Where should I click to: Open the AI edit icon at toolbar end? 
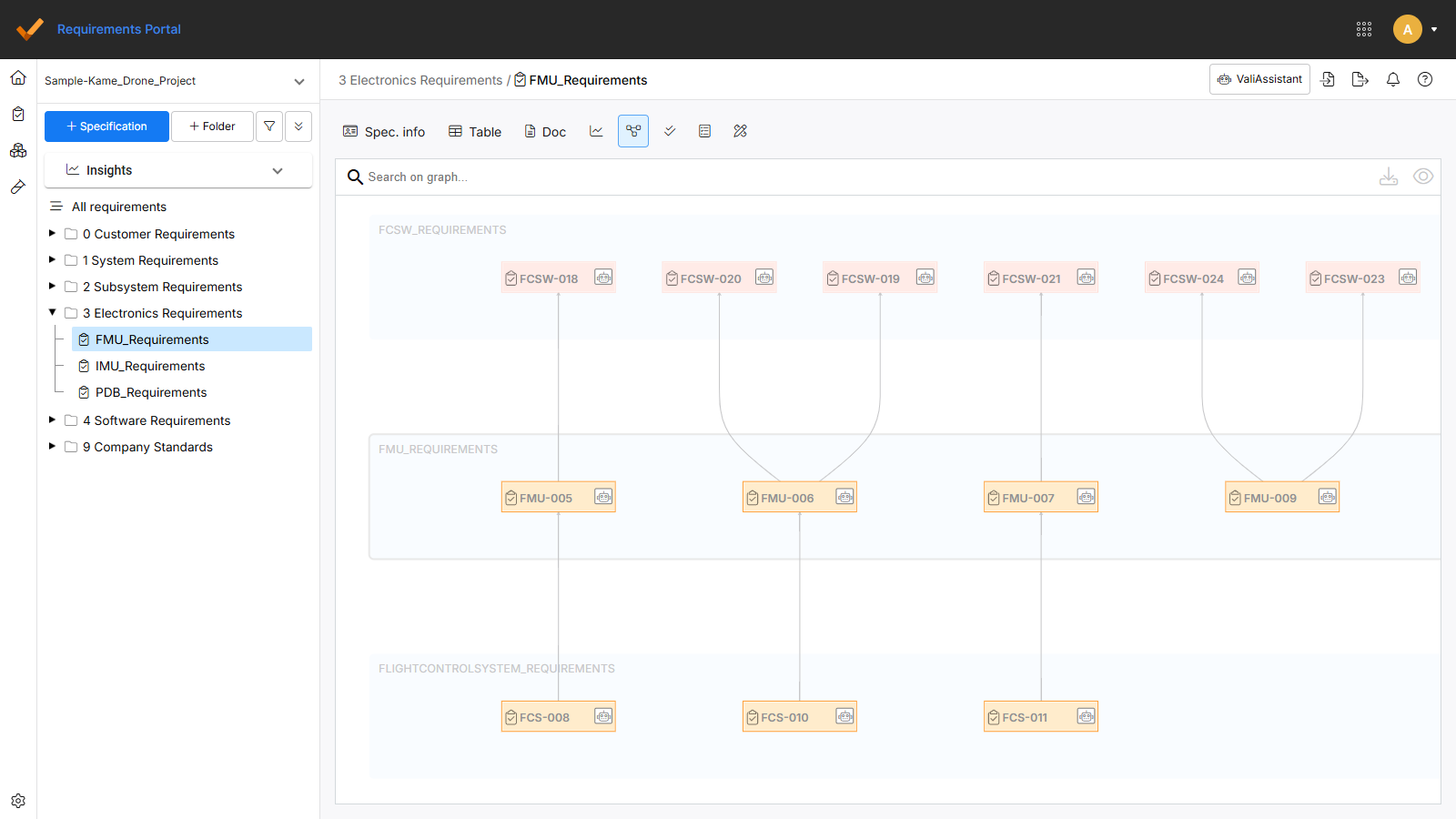740,131
